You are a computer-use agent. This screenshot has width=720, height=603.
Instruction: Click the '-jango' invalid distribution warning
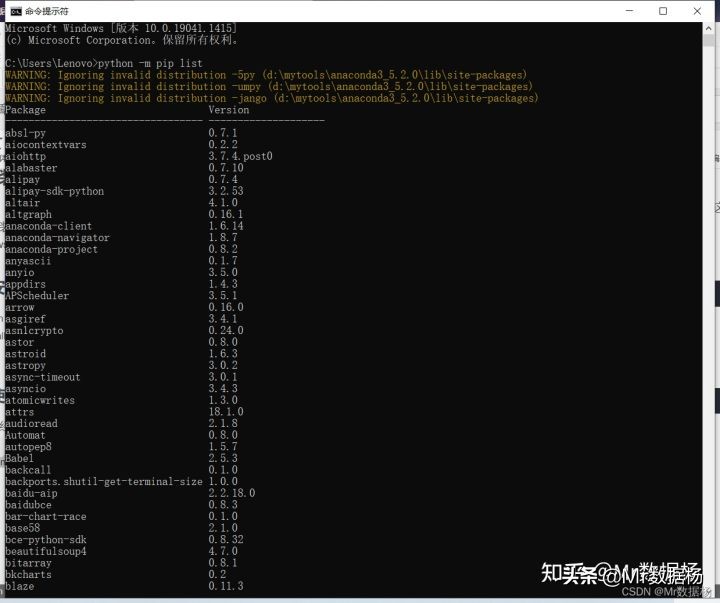point(272,98)
